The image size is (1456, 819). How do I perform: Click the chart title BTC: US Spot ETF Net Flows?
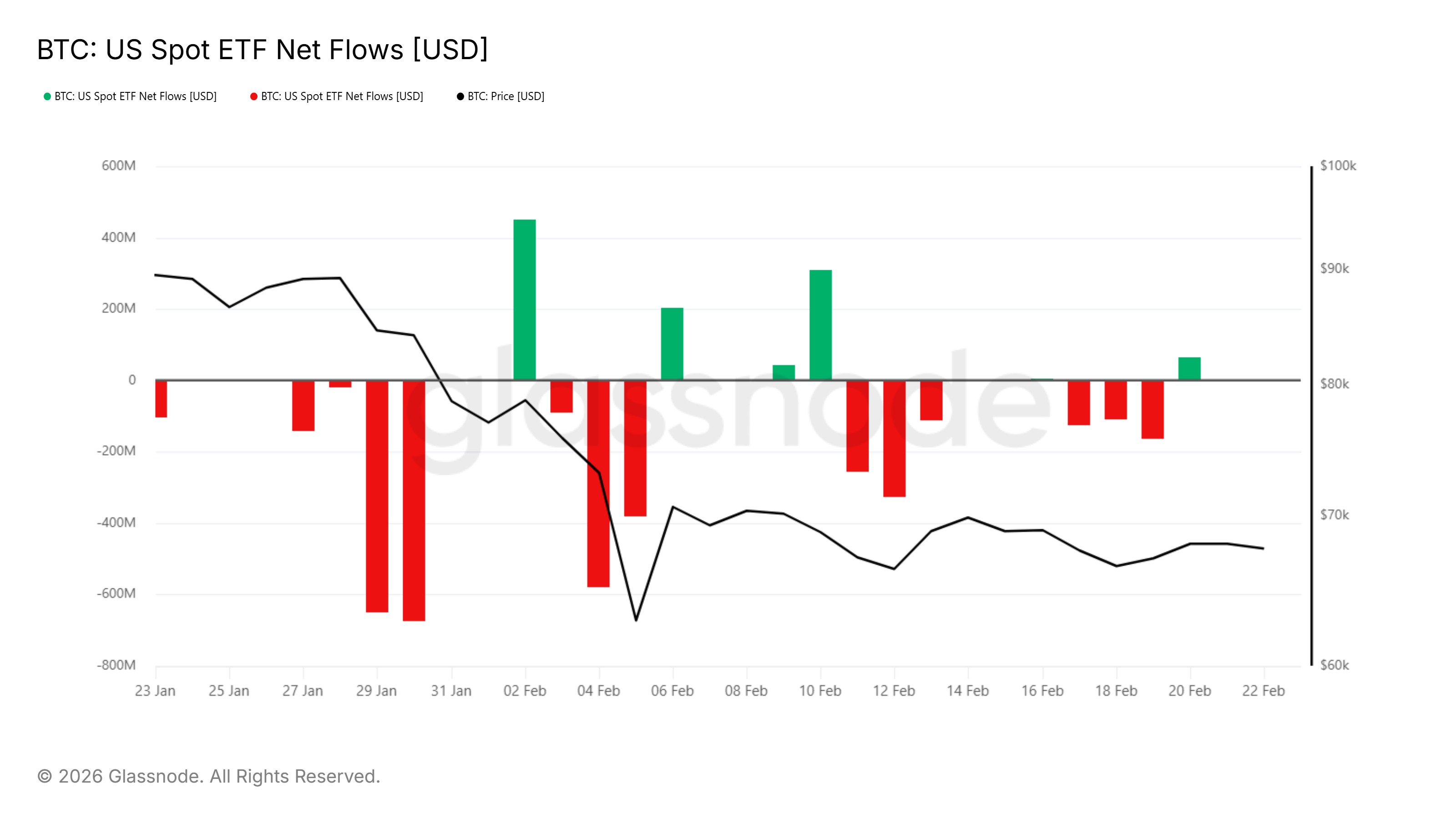(262, 50)
